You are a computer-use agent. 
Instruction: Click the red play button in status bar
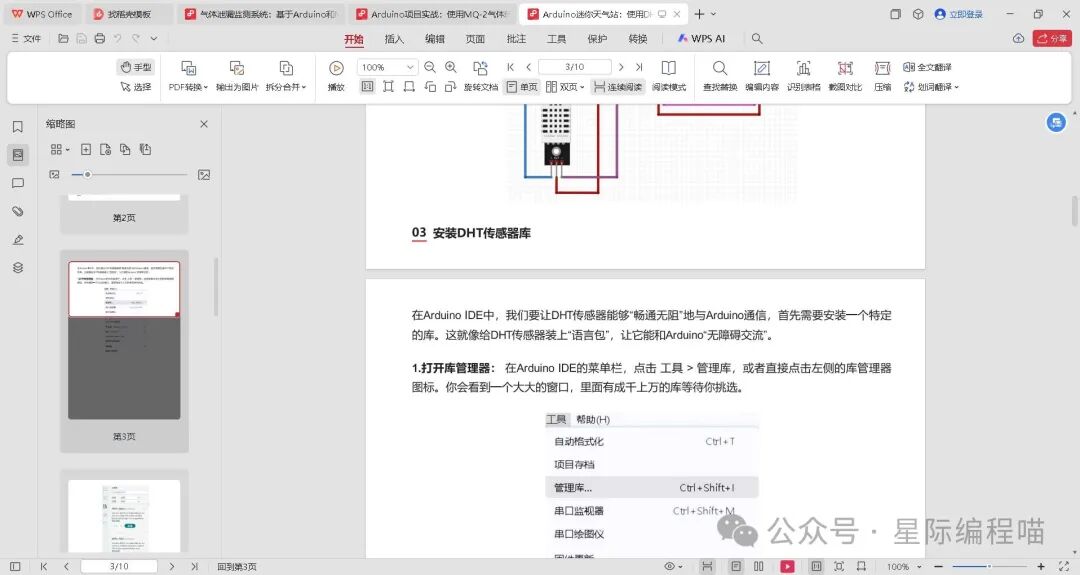click(787, 566)
